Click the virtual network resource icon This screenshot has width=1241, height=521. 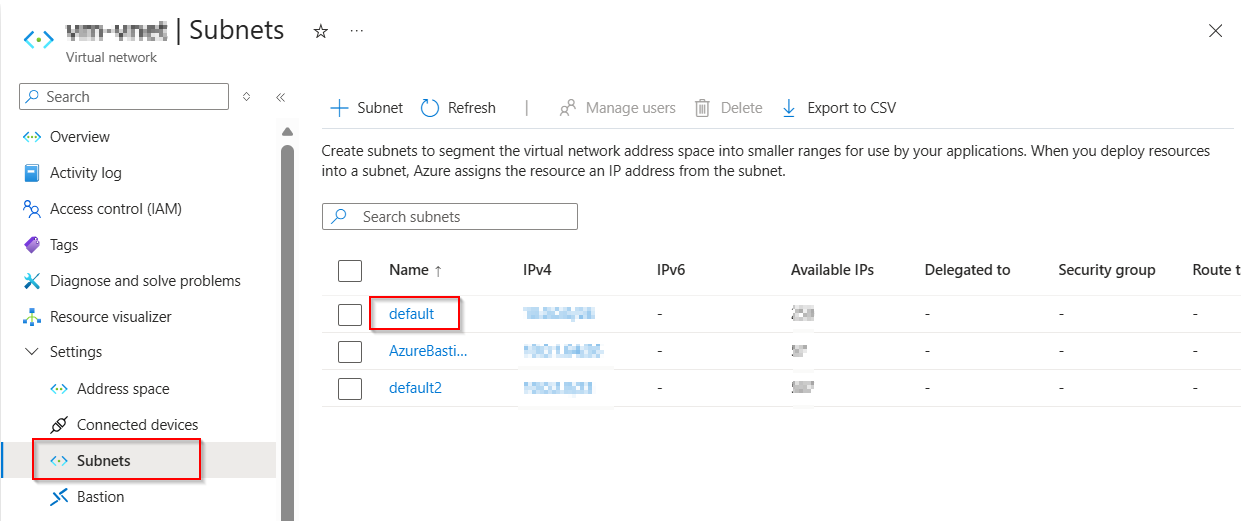click(39, 40)
